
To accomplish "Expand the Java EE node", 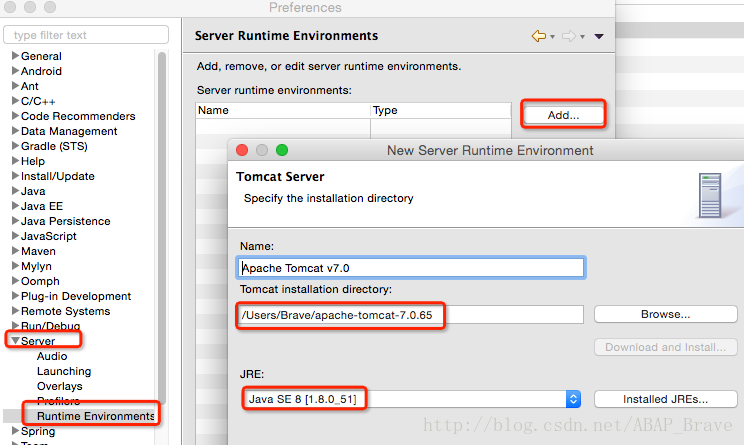I will click(15, 206).
